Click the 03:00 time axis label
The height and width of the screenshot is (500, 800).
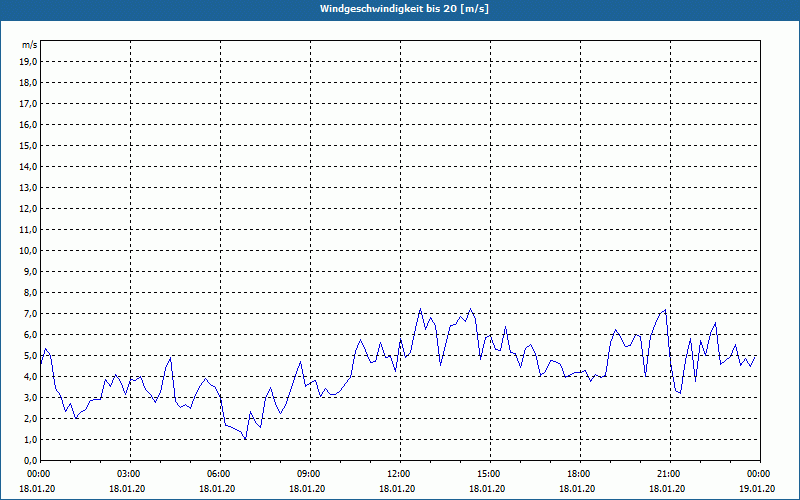130,474
